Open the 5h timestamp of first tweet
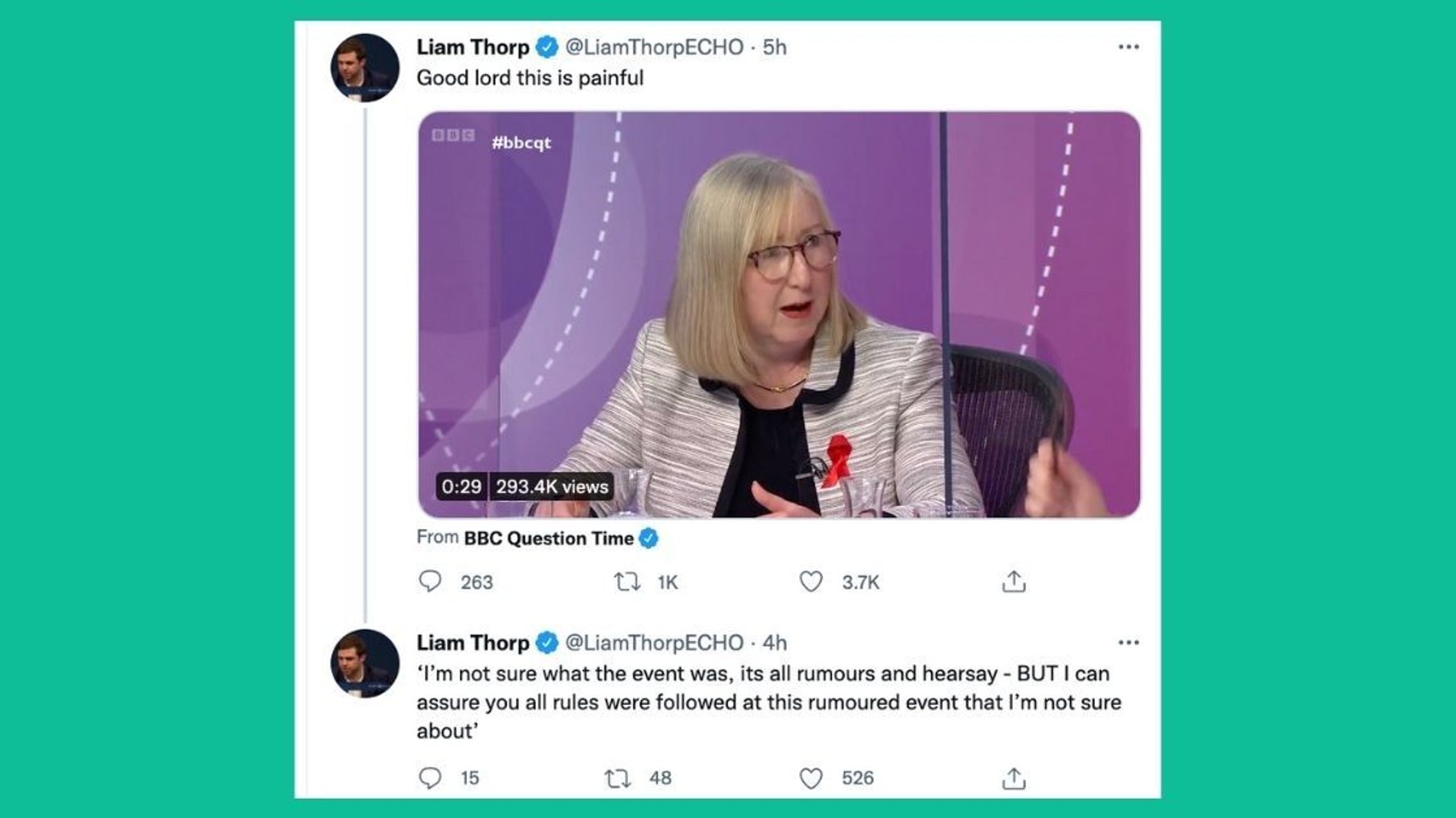The image size is (1456, 818). click(x=775, y=47)
